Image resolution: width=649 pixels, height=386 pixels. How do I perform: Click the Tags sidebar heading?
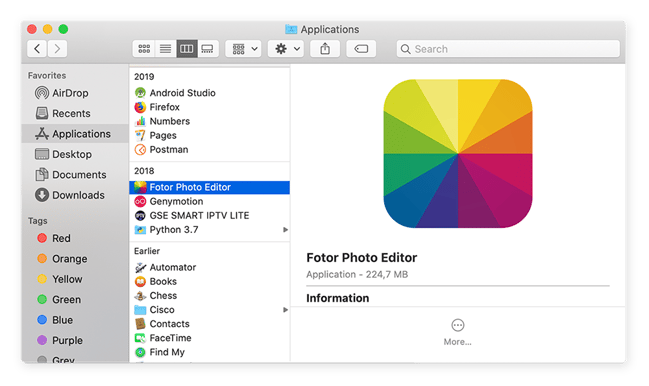38,221
